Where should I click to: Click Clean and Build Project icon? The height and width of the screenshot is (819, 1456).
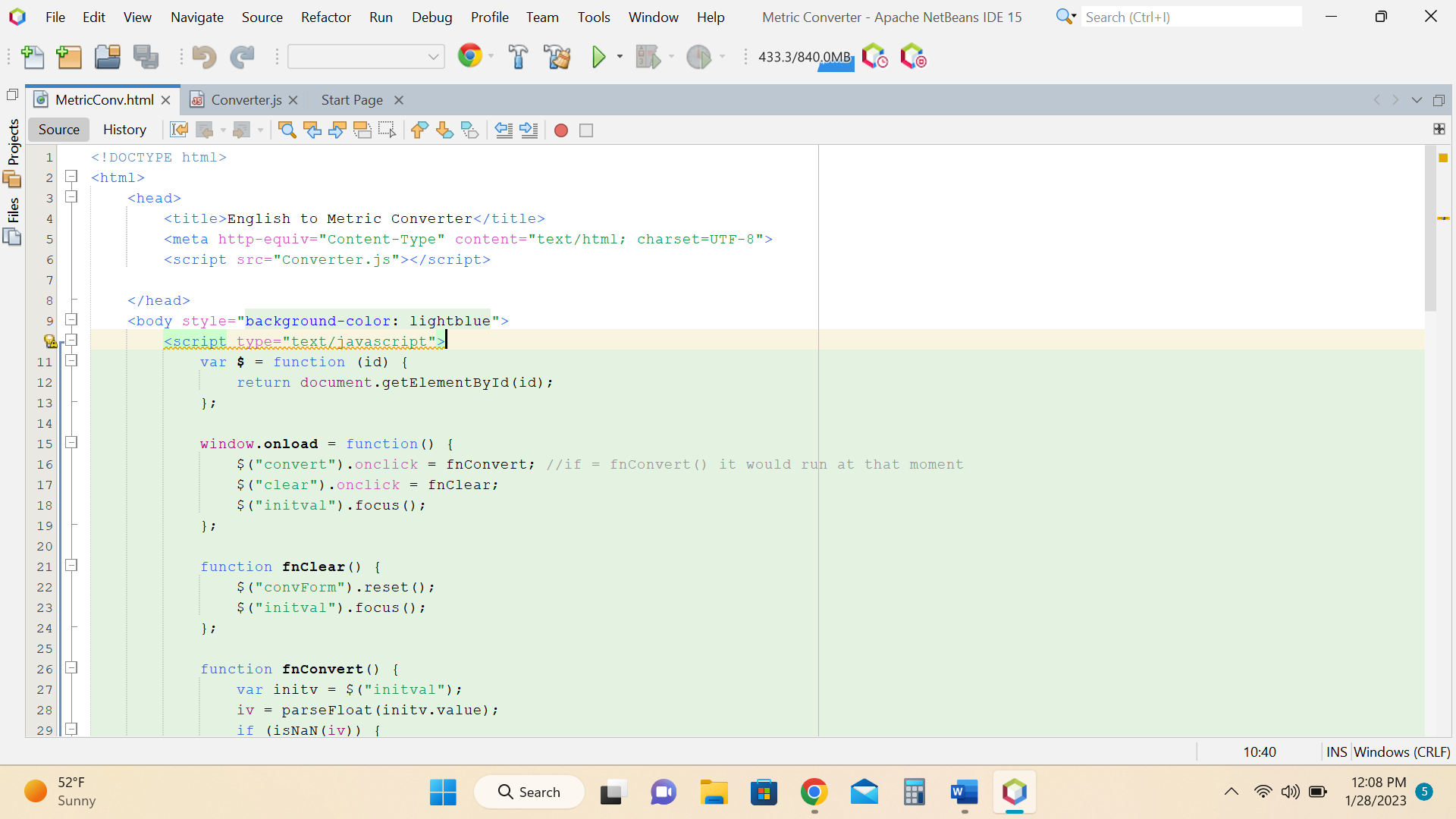click(x=557, y=57)
